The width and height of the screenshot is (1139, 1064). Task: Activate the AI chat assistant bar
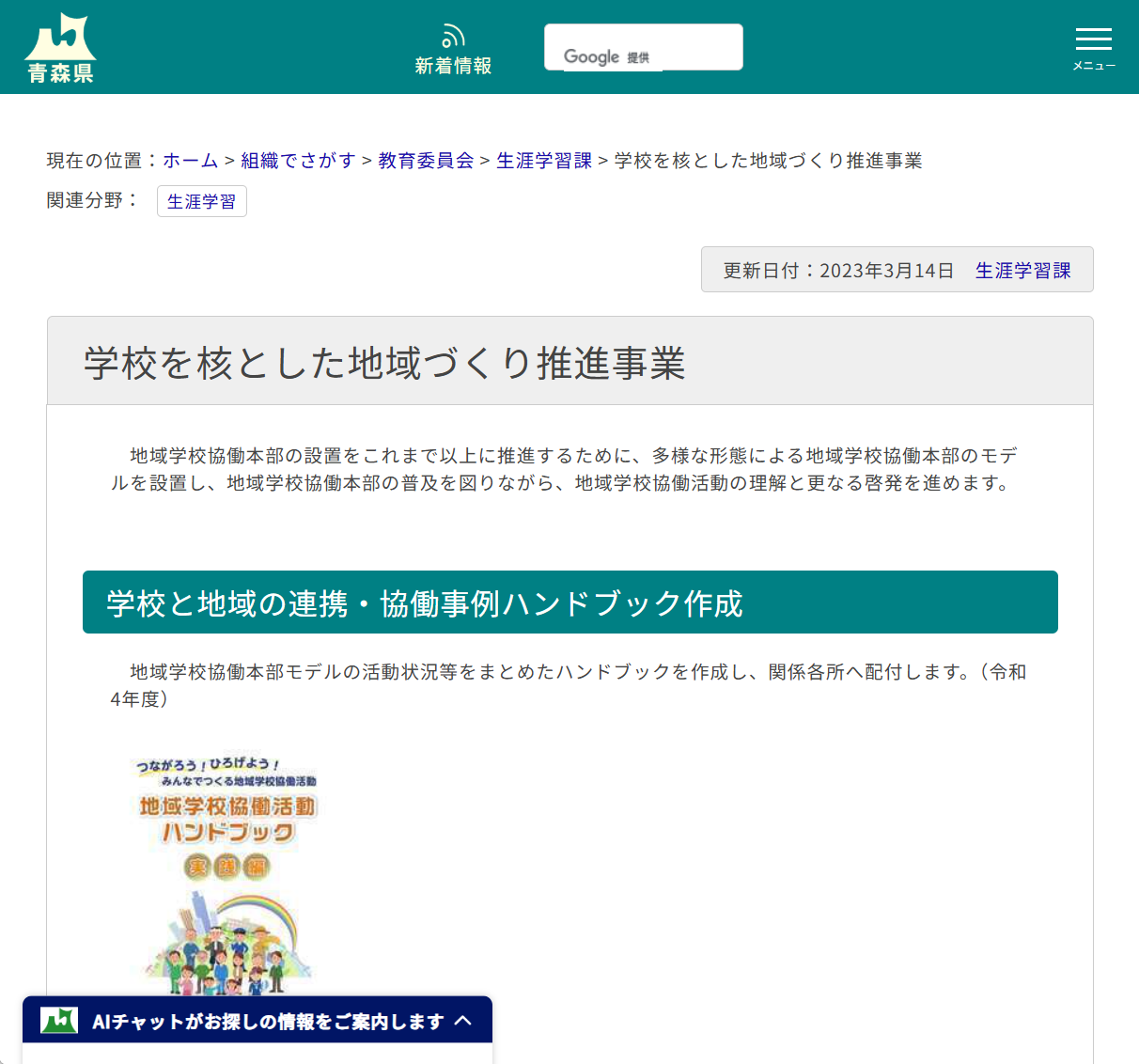click(256, 1020)
